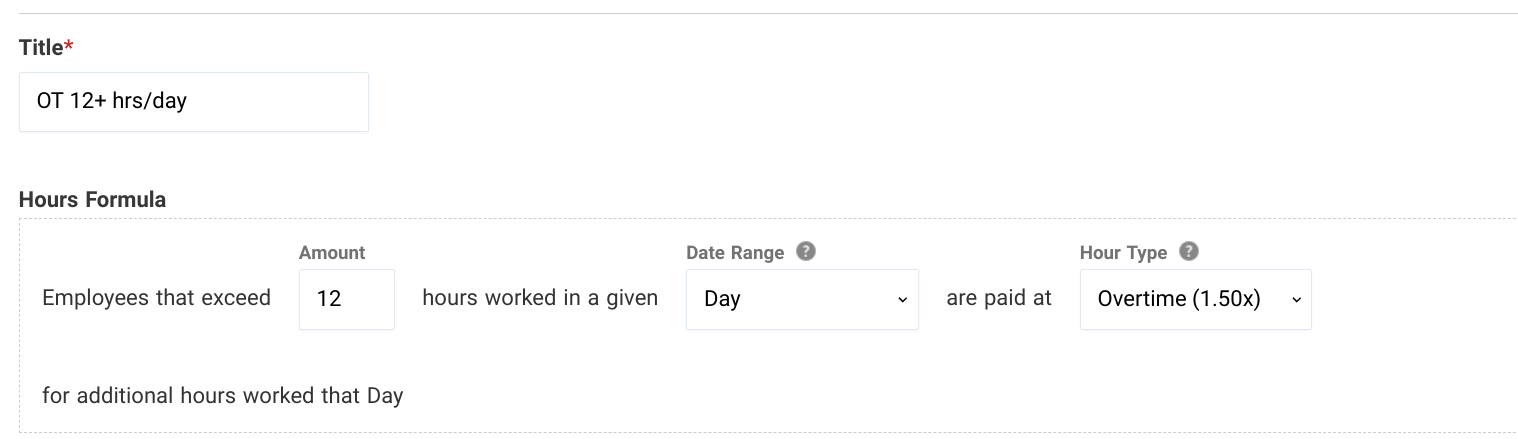Click "for additional hours worked that Day" text
This screenshot has height=439, width=1518.
tap(222, 396)
